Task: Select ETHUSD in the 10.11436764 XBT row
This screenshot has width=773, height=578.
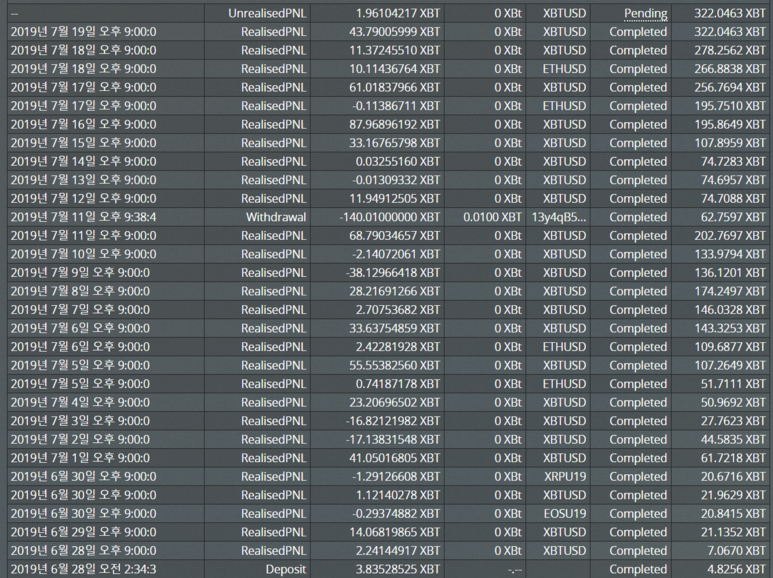Action: pyautogui.click(x=564, y=69)
